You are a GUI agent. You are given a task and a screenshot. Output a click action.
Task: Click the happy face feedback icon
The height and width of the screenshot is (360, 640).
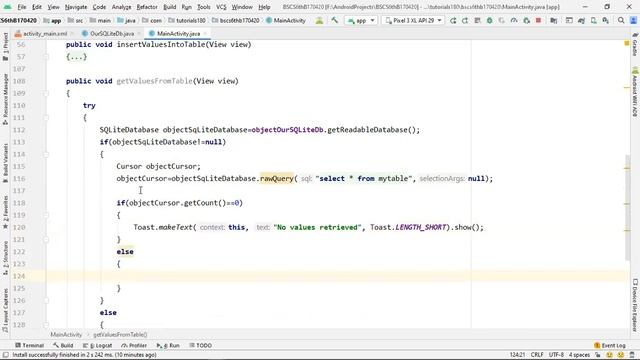[609, 355]
